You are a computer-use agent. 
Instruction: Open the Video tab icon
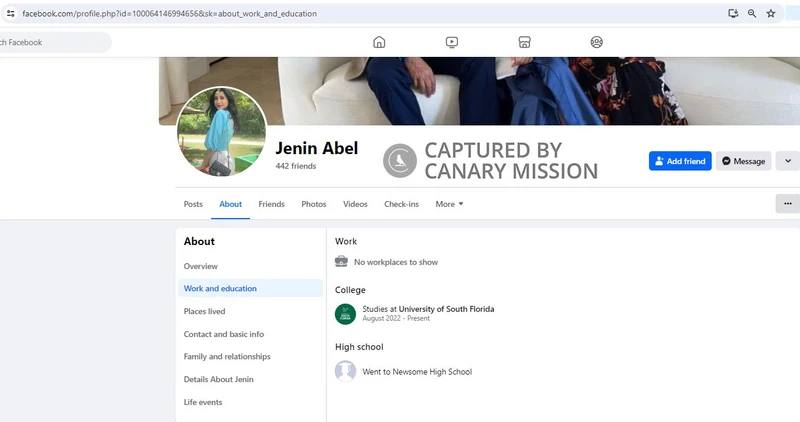pos(452,42)
